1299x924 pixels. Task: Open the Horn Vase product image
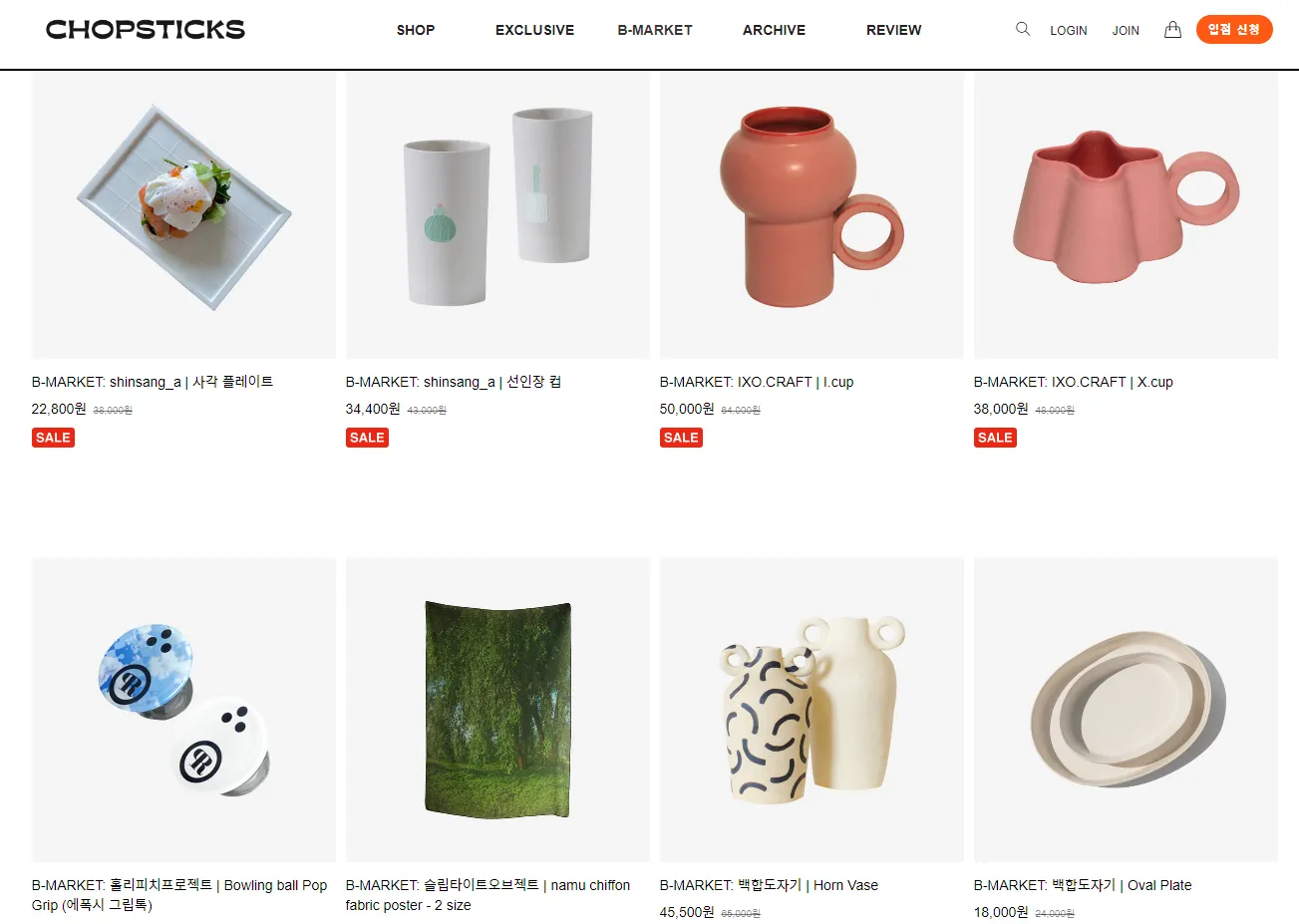pos(812,710)
